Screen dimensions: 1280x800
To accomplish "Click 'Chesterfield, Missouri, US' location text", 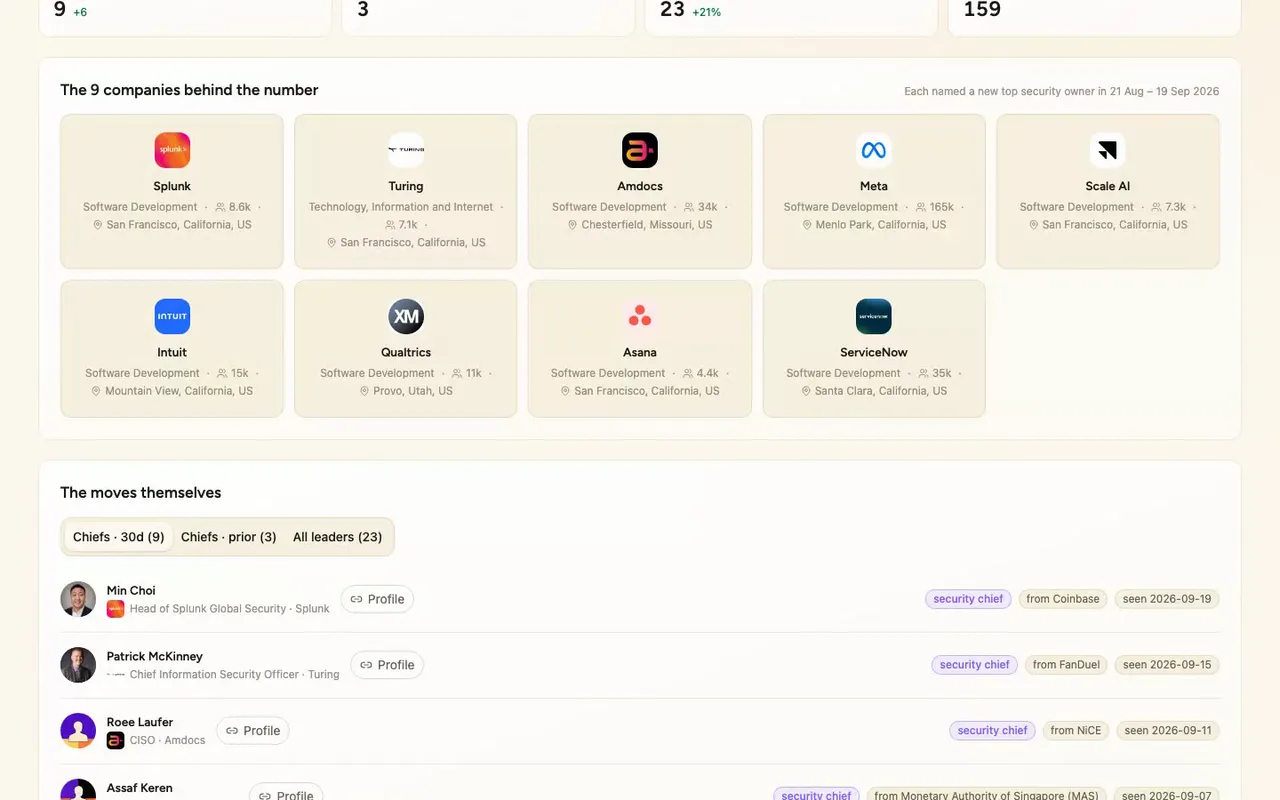I will pyautogui.click(x=647, y=225).
